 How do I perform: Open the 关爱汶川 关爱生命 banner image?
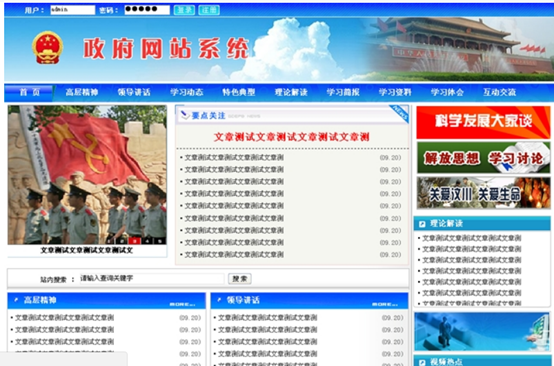pos(483,193)
